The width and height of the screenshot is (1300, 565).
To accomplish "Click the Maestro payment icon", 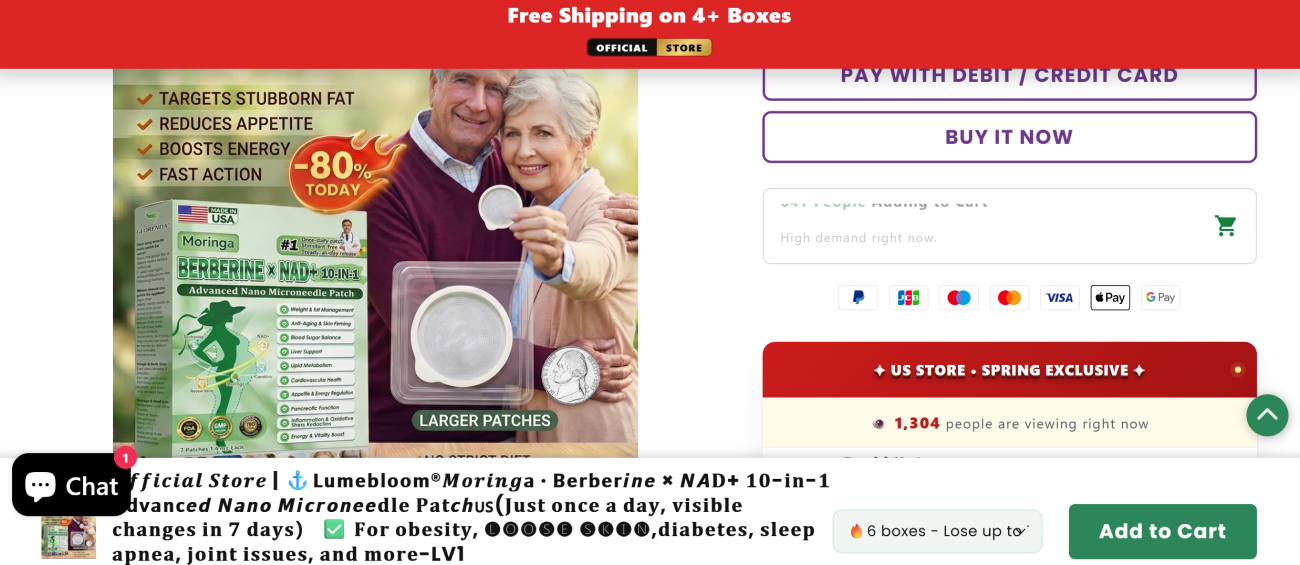I will [959, 297].
